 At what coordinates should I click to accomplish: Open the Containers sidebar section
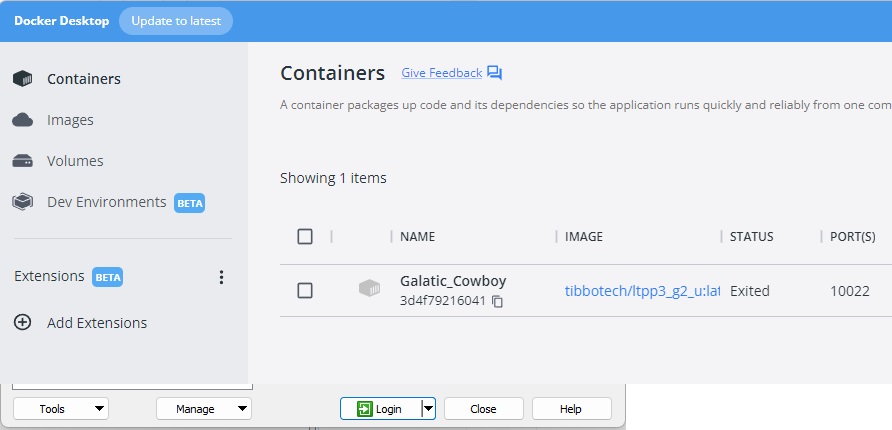click(84, 79)
